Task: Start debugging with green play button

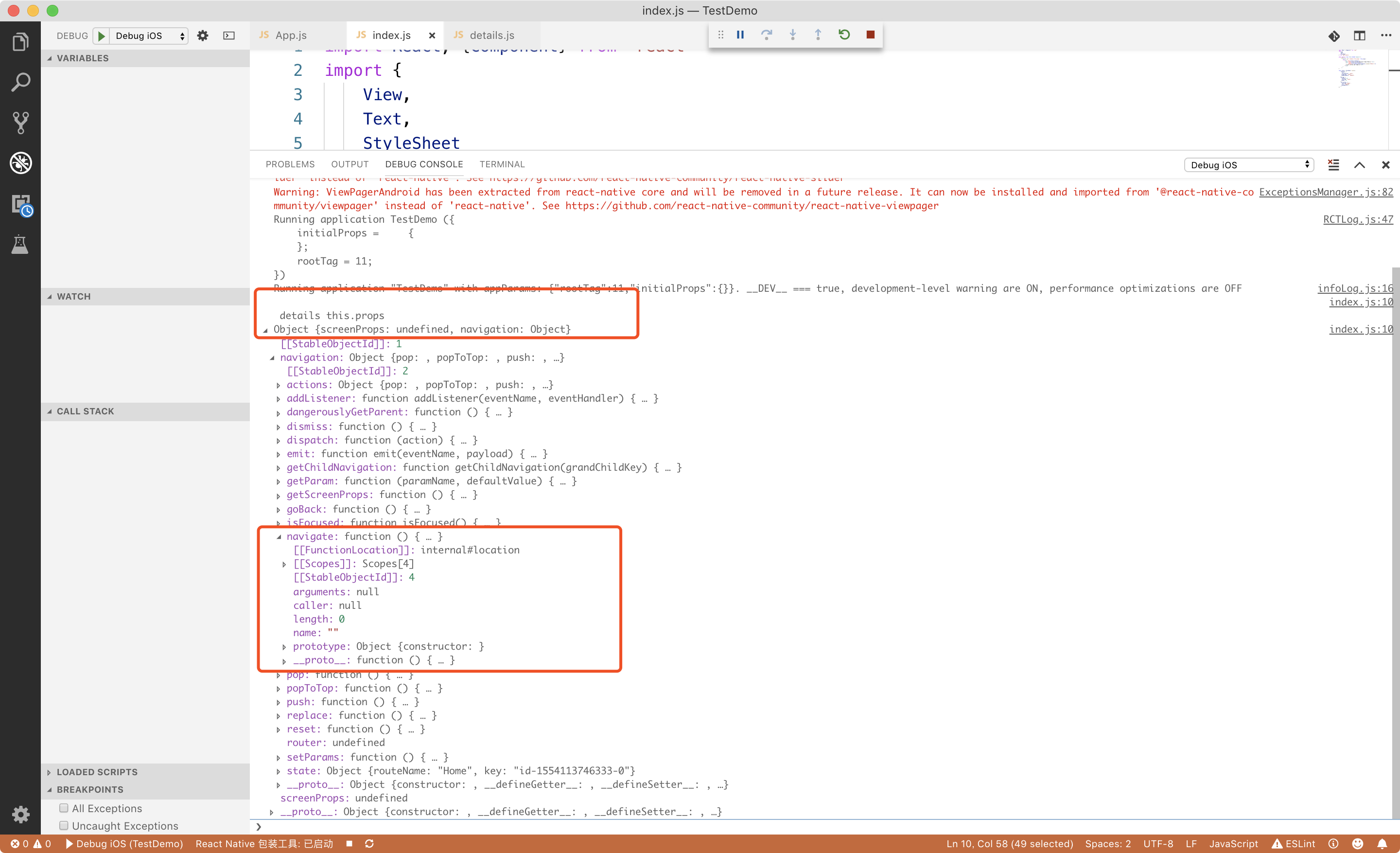Action: (101, 36)
